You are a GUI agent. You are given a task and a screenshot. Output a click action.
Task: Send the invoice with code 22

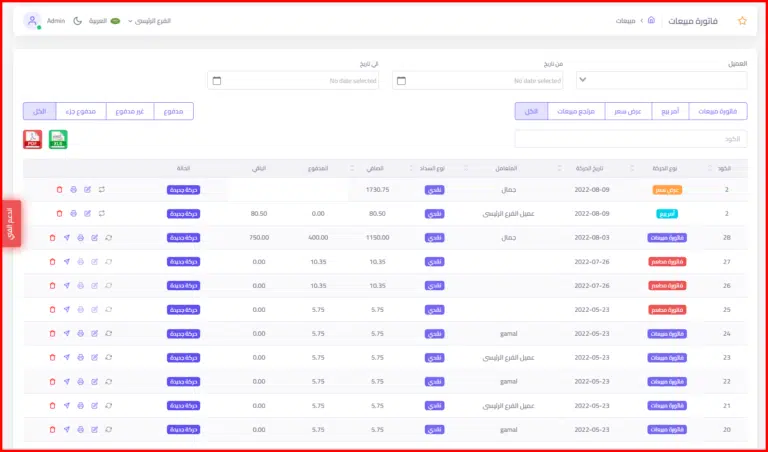(66, 381)
